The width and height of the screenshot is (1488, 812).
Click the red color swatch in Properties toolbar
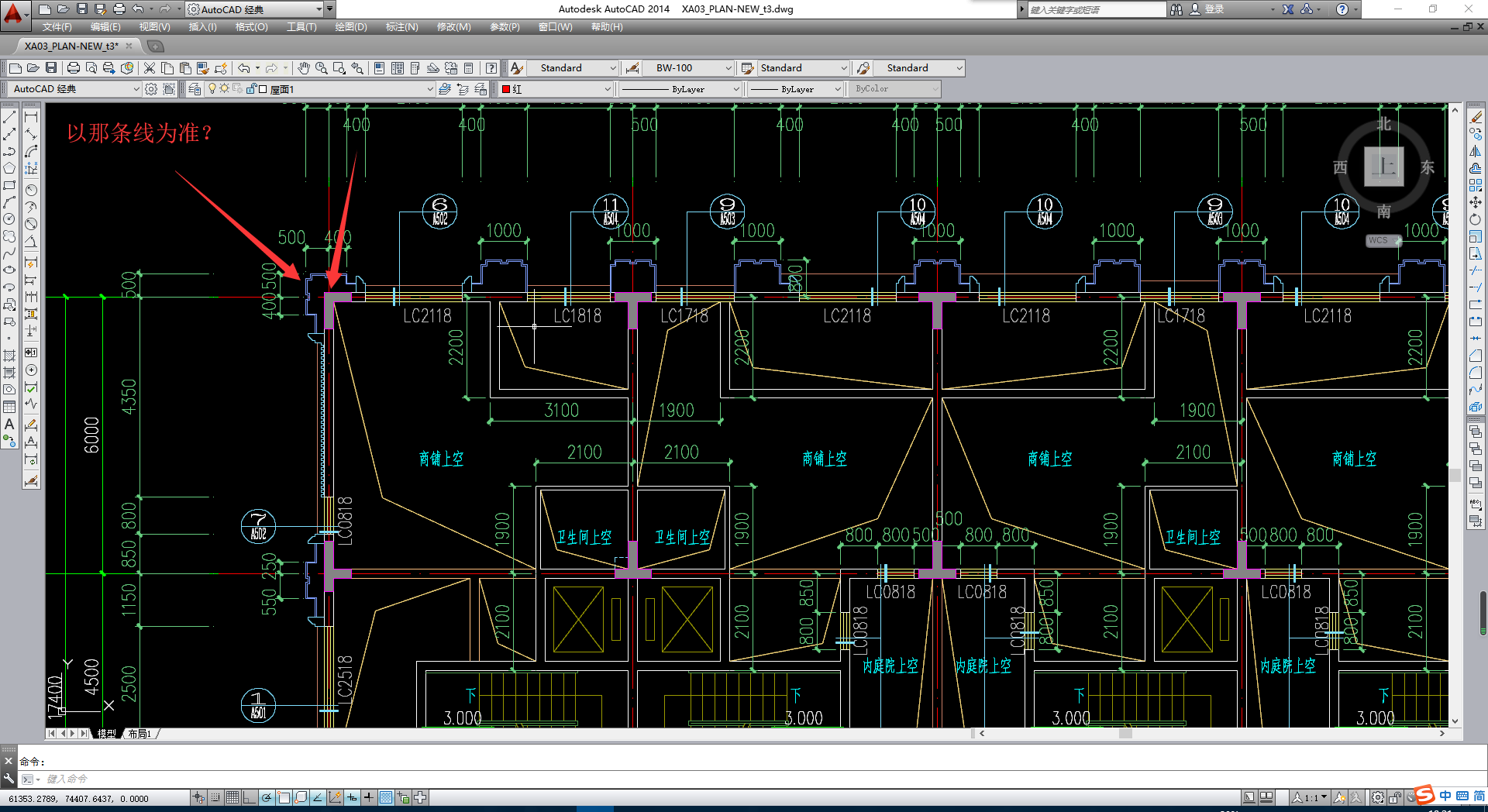coord(506,90)
